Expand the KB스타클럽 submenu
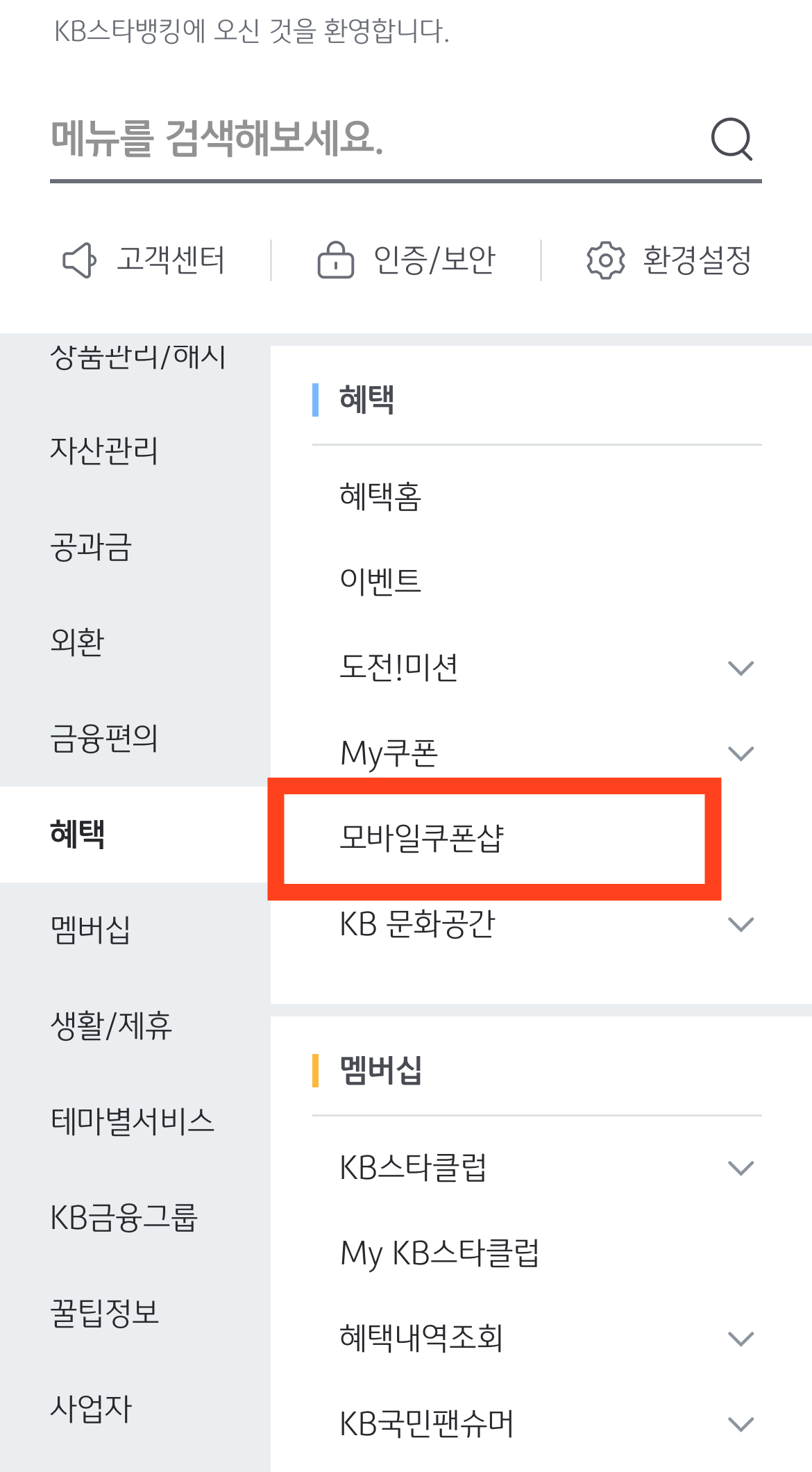The width and height of the screenshot is (812, 1472). (741, 1167)
